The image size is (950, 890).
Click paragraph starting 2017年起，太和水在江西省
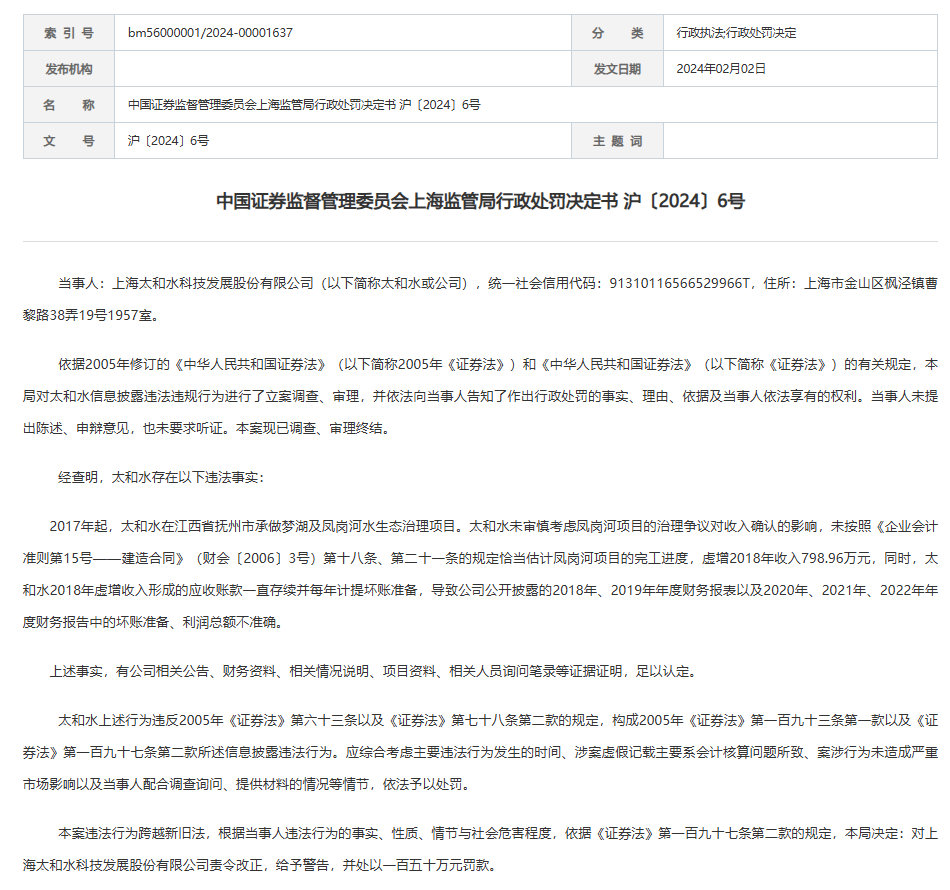(480, 574)
